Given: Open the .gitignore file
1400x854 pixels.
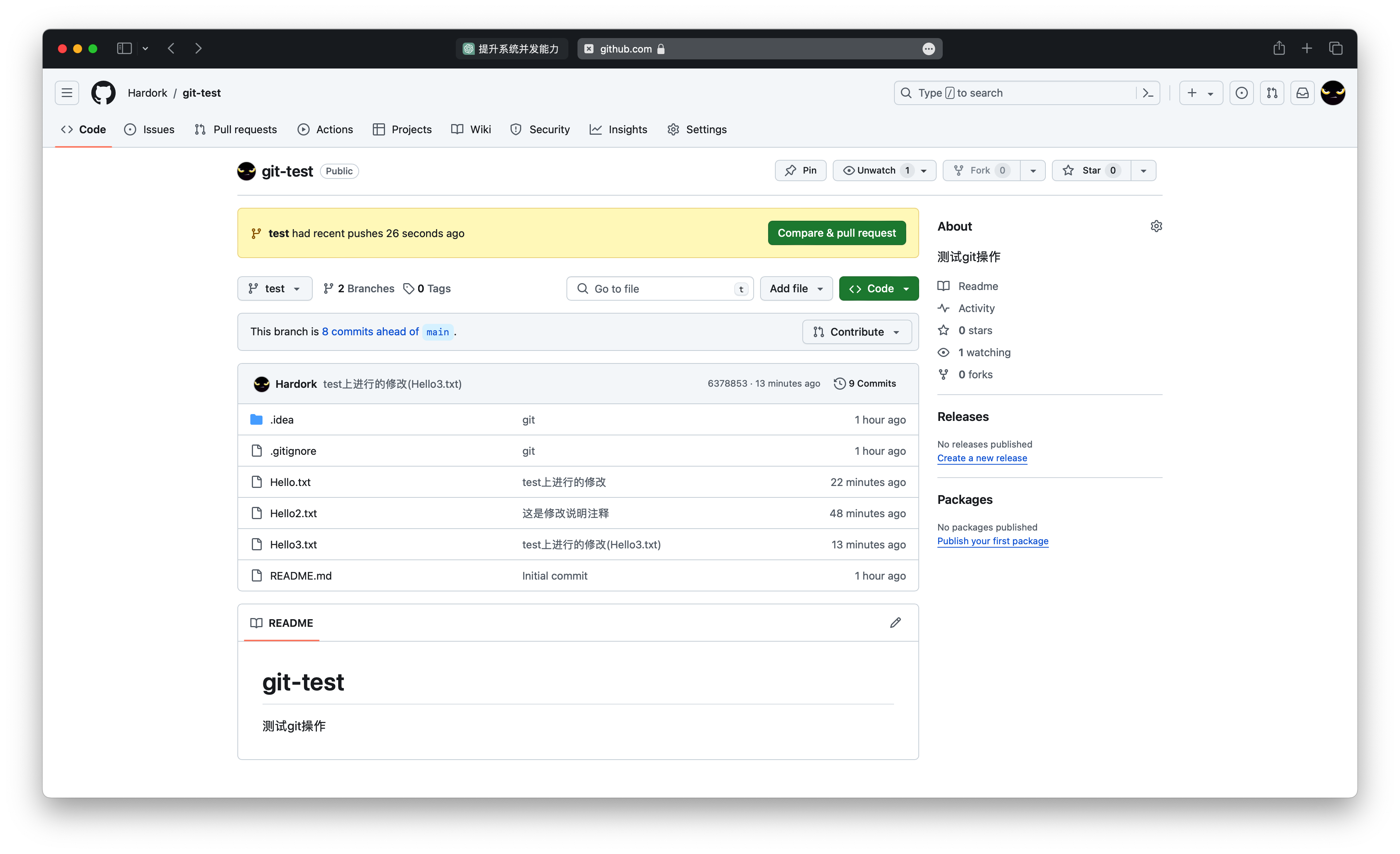Looking at the screenshot, I should point(293,451).
